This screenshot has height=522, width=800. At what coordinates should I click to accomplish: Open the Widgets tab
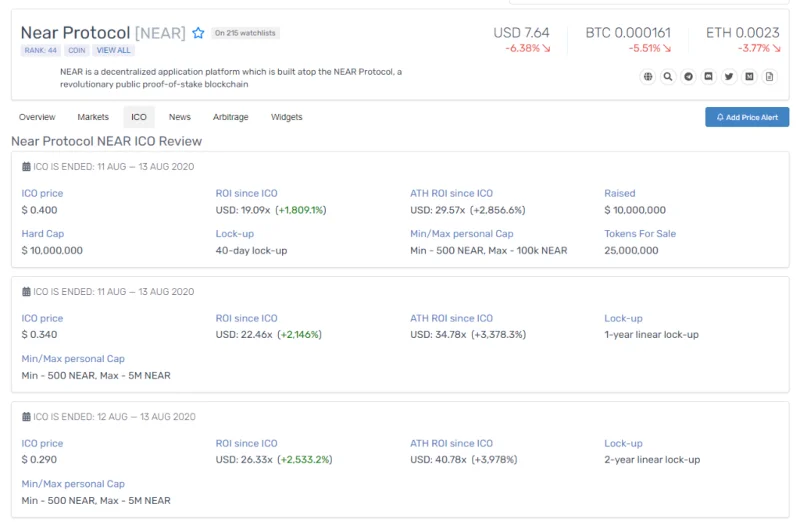click(287, 117)
